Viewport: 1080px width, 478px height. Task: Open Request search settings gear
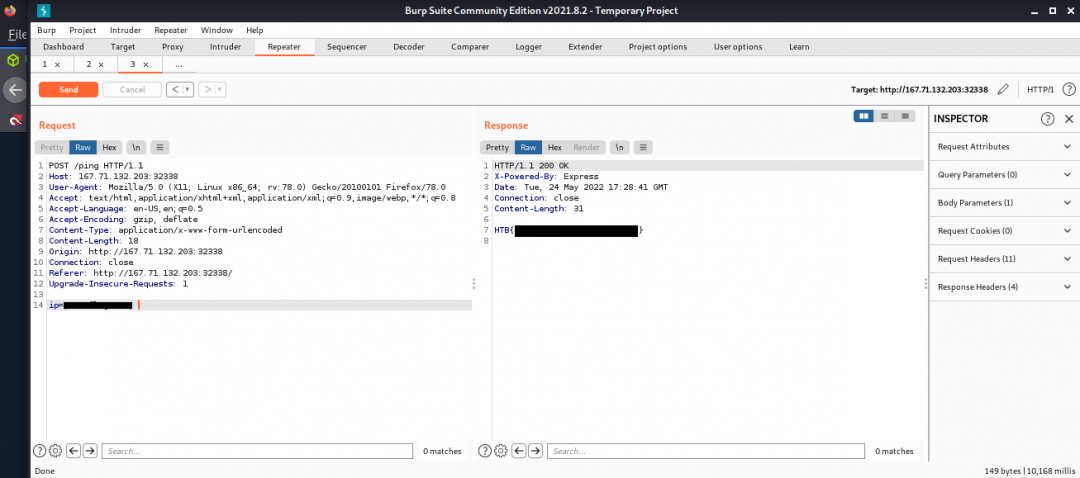click(56, 451)
